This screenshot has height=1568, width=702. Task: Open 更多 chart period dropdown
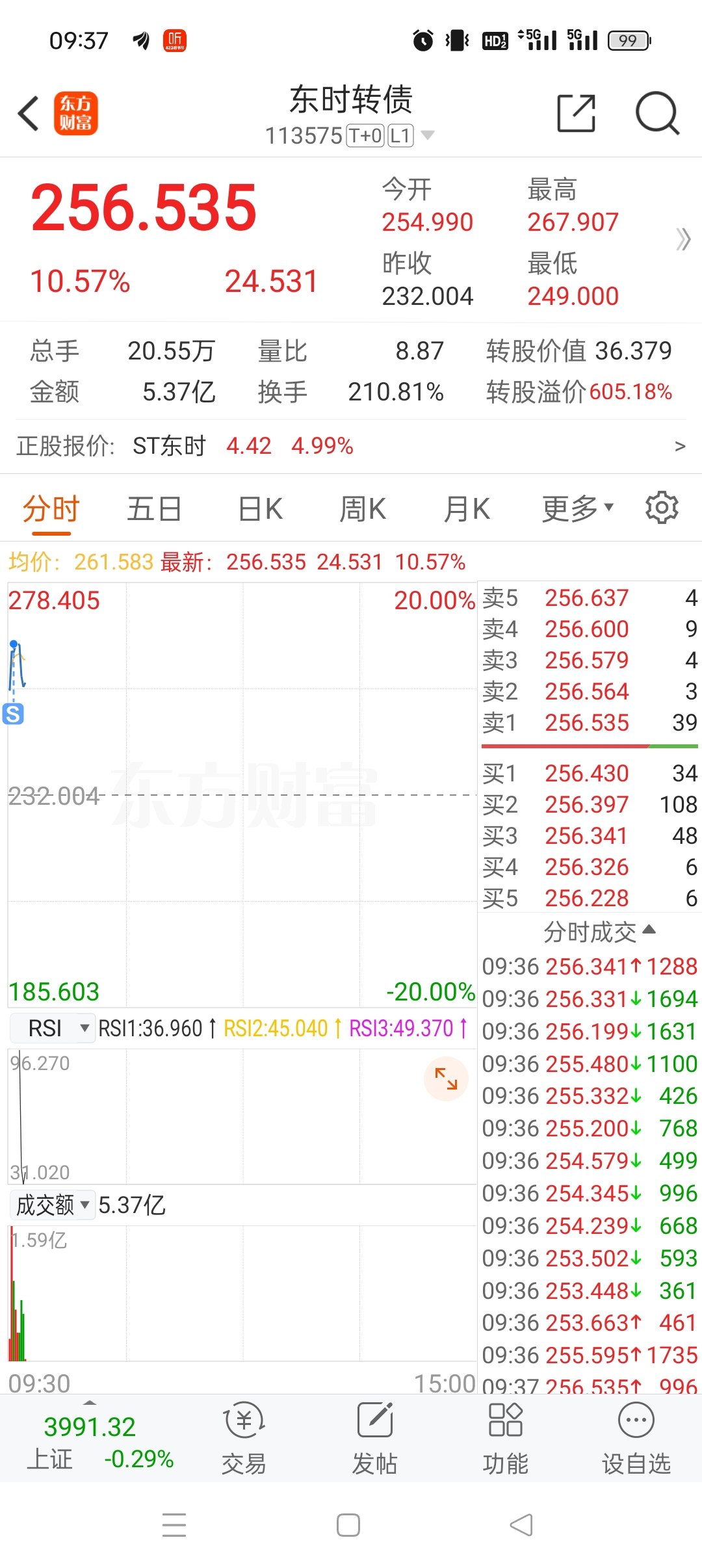[x=578, y=508]
